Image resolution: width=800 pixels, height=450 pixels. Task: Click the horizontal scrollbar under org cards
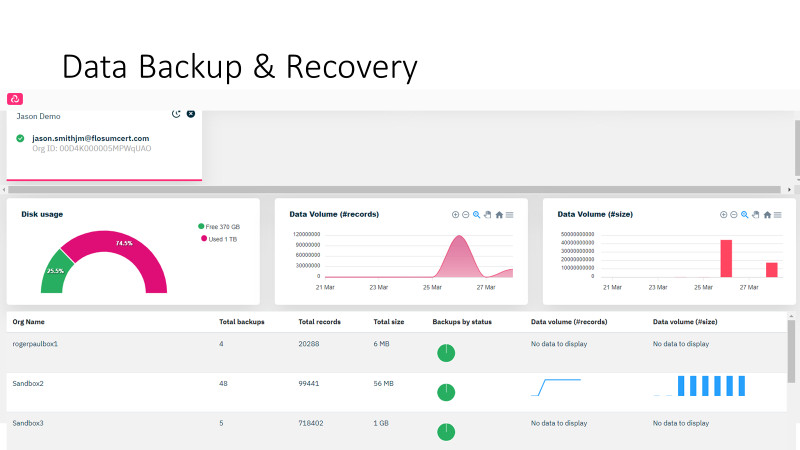[394, 190]
